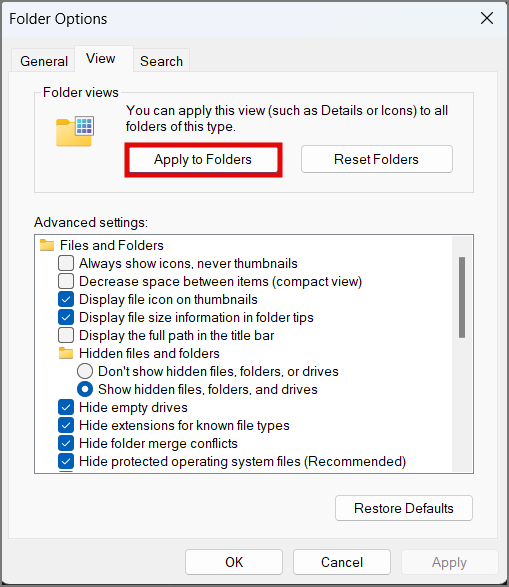Uncheck Hide protected operating system files
Image resolution: width=509 pixels, height=587 pixels.
[66, 461]
